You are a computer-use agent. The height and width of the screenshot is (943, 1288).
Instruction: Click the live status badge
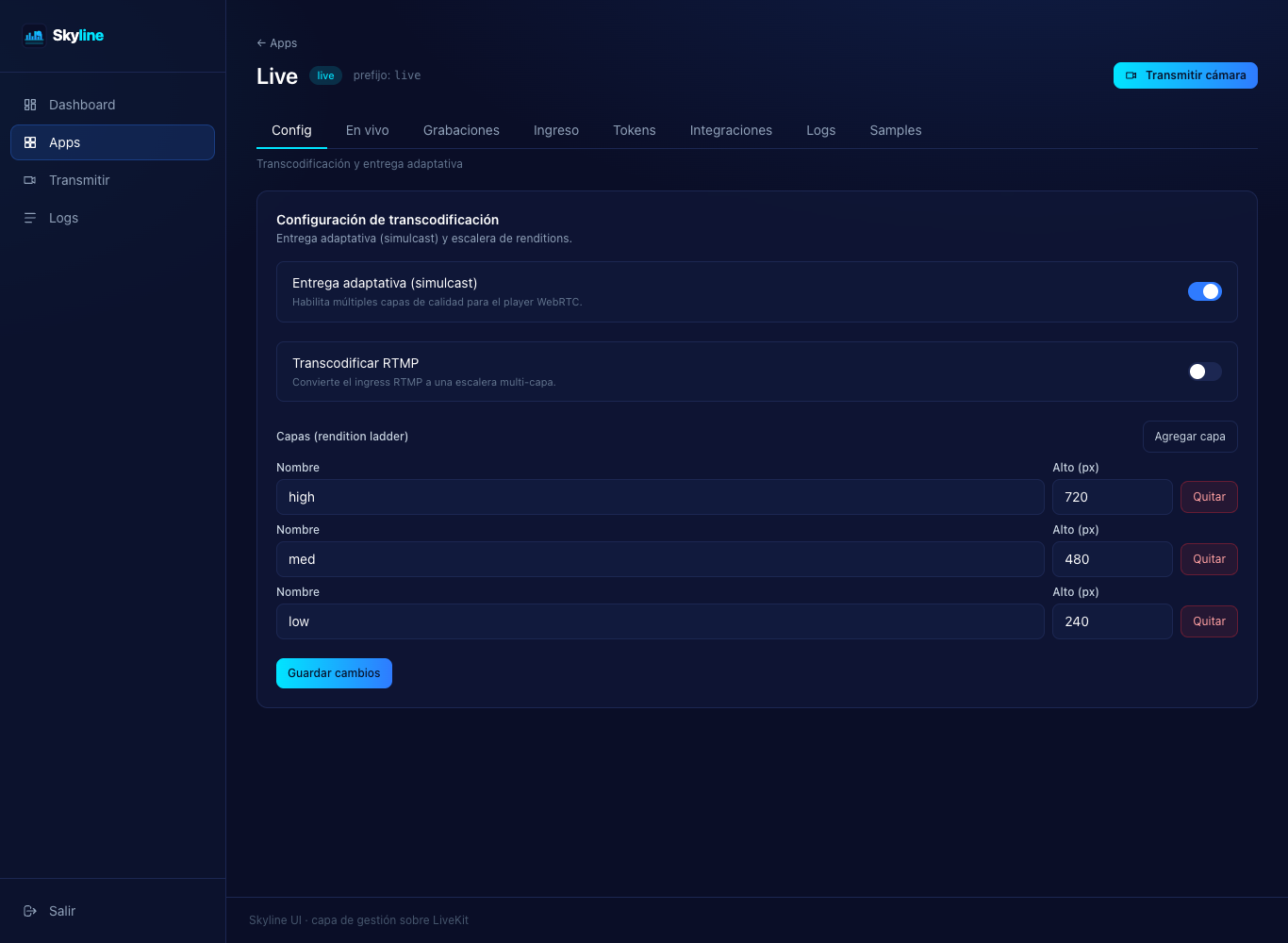pyautogui.click(x=325, y=75)
